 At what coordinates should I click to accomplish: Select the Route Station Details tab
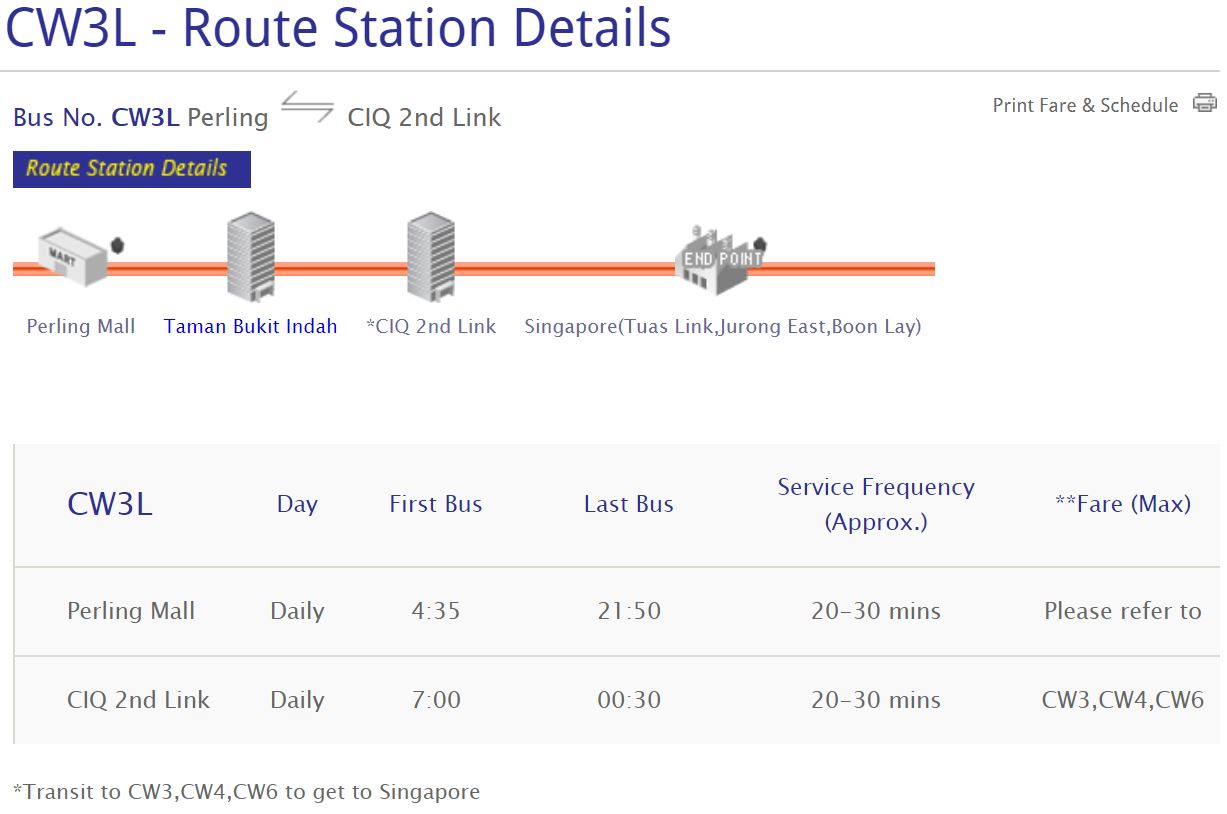131,169
